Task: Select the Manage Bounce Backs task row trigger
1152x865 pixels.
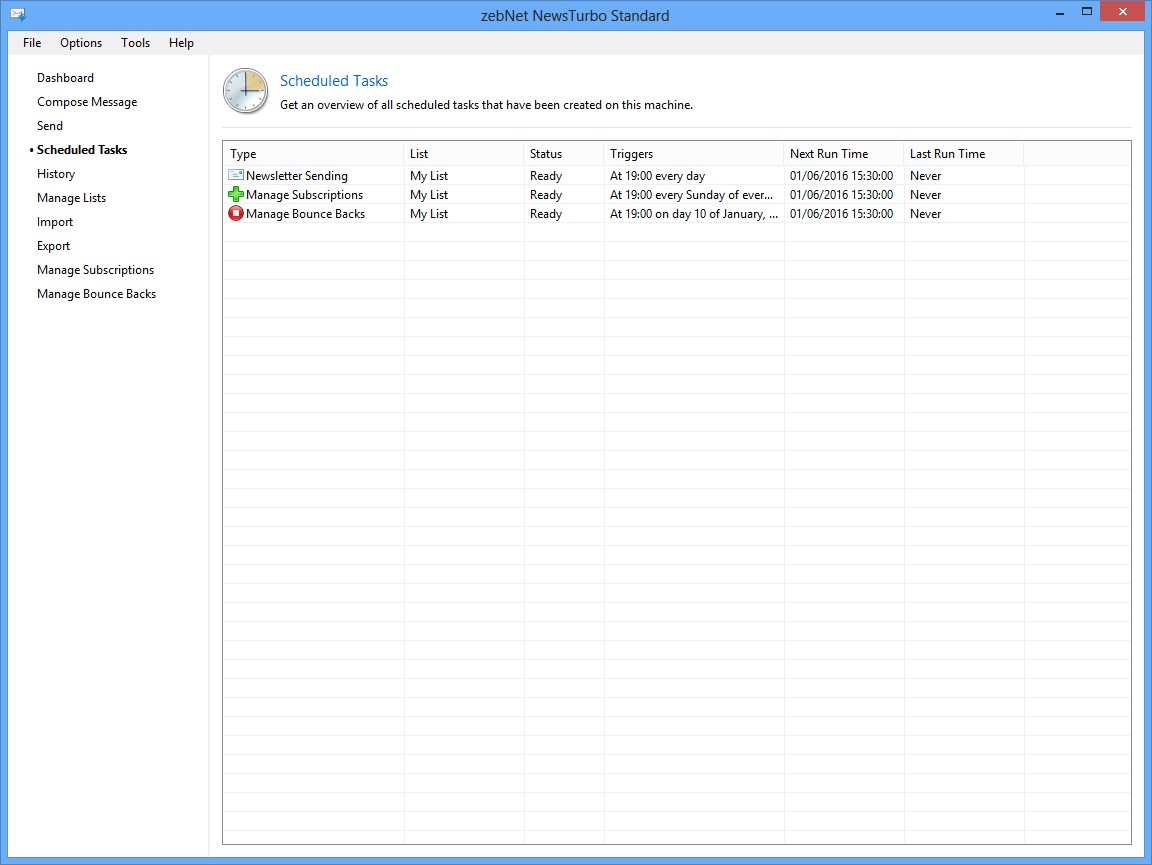Action: 693,214
